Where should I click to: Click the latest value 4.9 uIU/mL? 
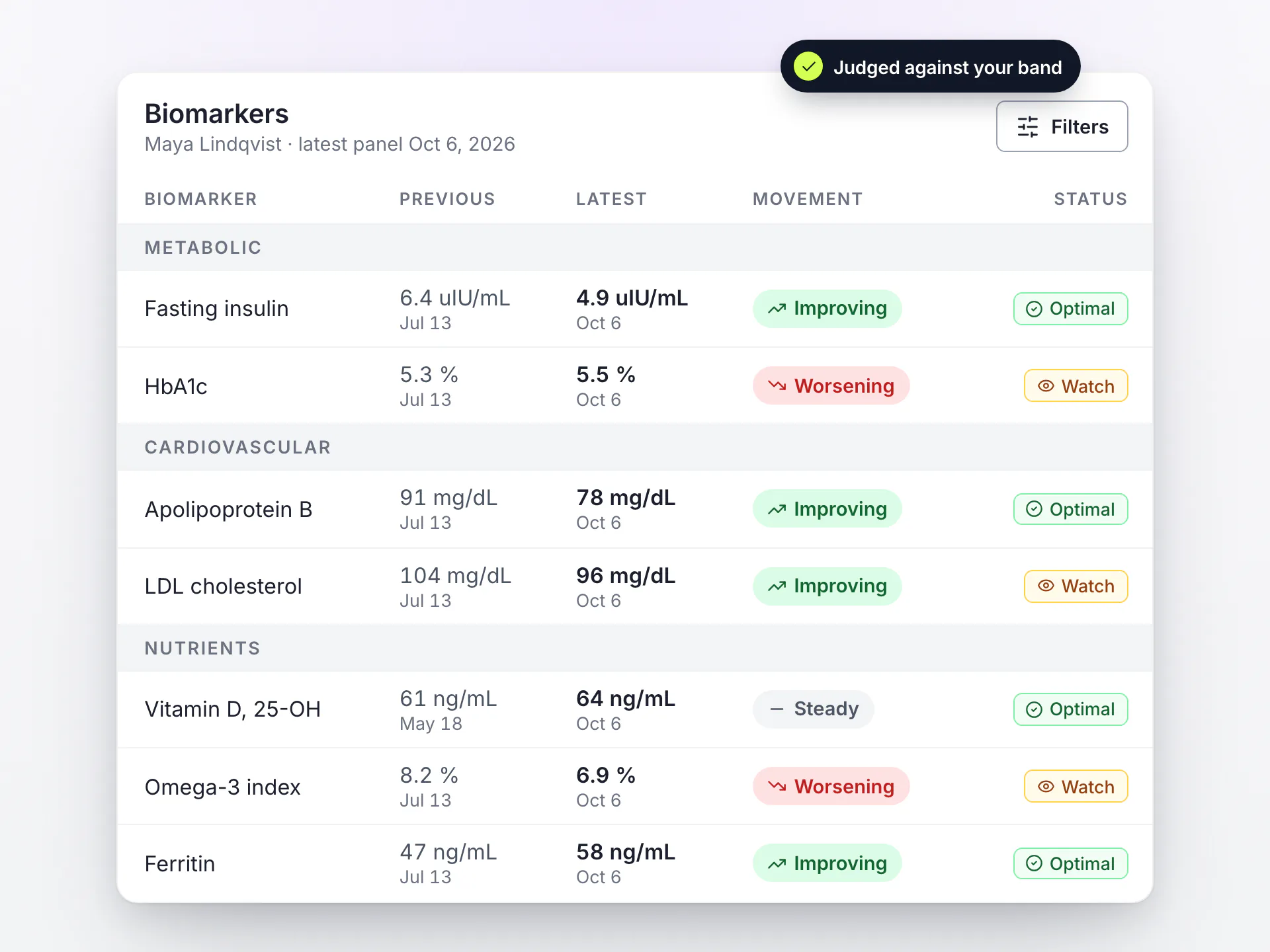(x=632, y=298)
